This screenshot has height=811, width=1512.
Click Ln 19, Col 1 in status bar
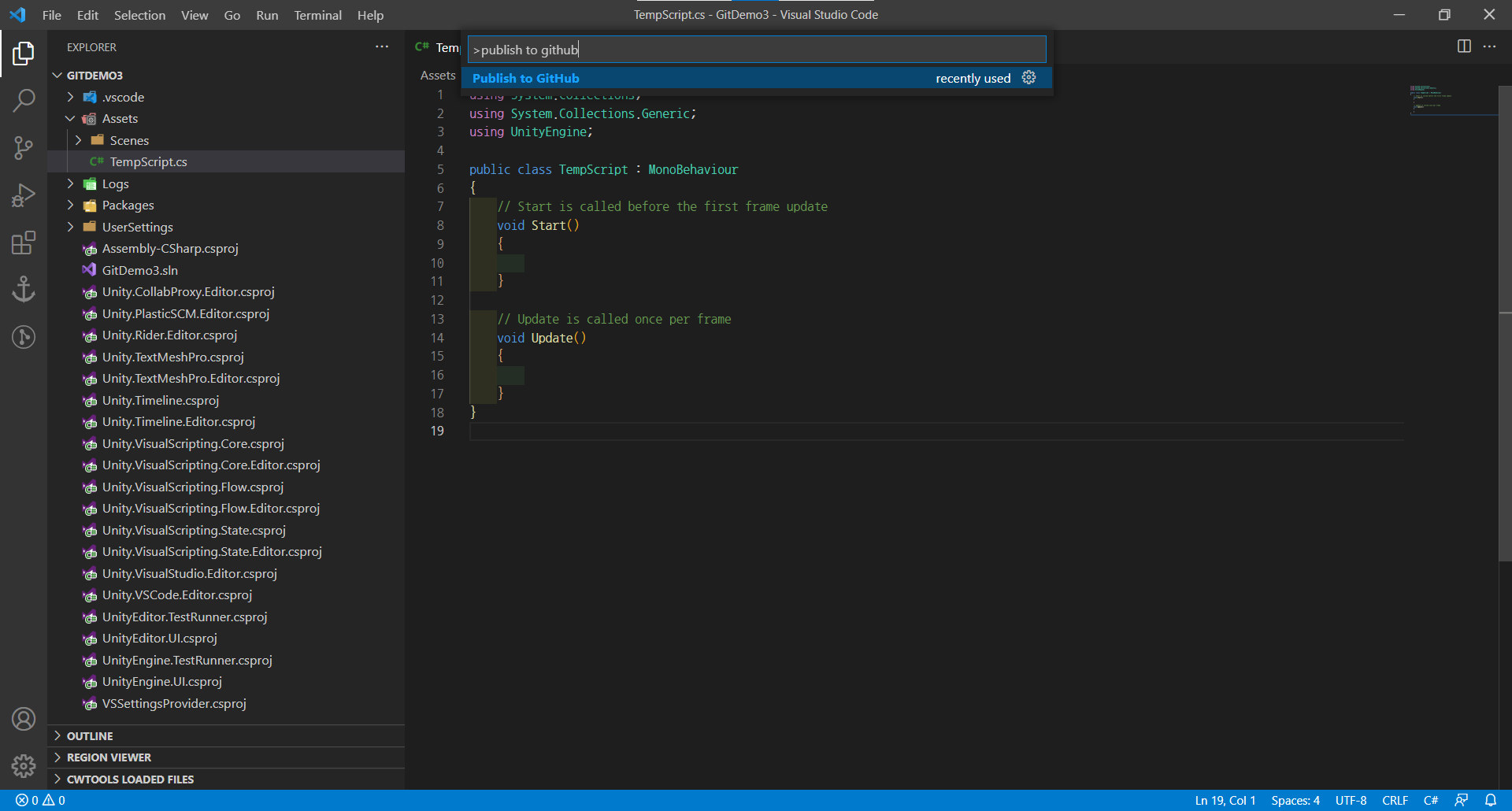point(1225,800)
